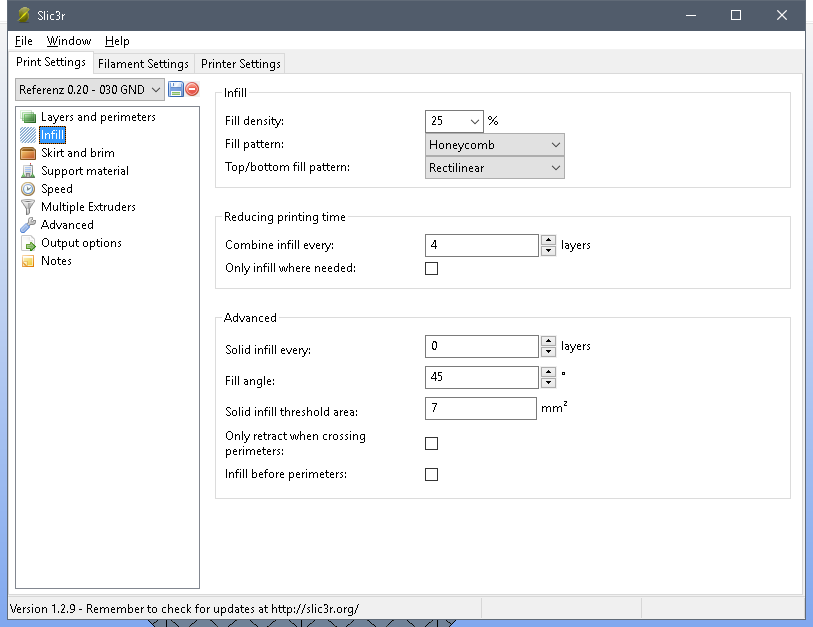Open the Fill pattern Honeycomb dropdown

coord(495,145)
